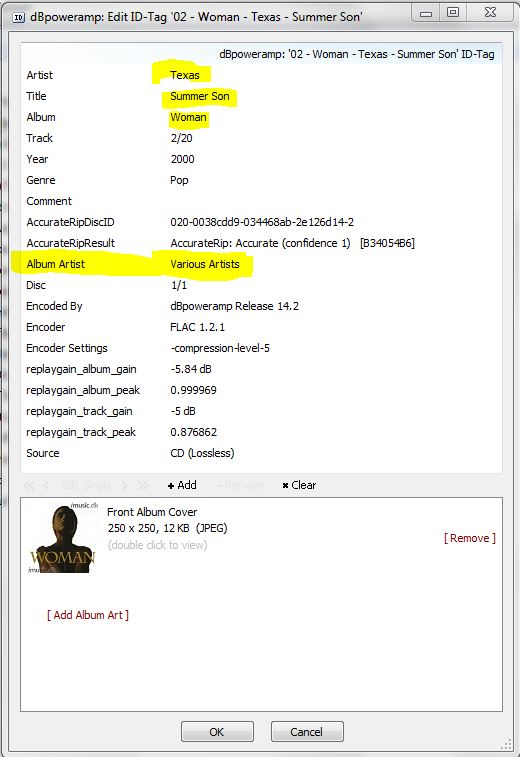Image resolution: width=520 pixels, height=757 pixels.
Task: Click the dBpoweramp ID icon in title bar
Action: pyautogui.click(x=18, y=18)
